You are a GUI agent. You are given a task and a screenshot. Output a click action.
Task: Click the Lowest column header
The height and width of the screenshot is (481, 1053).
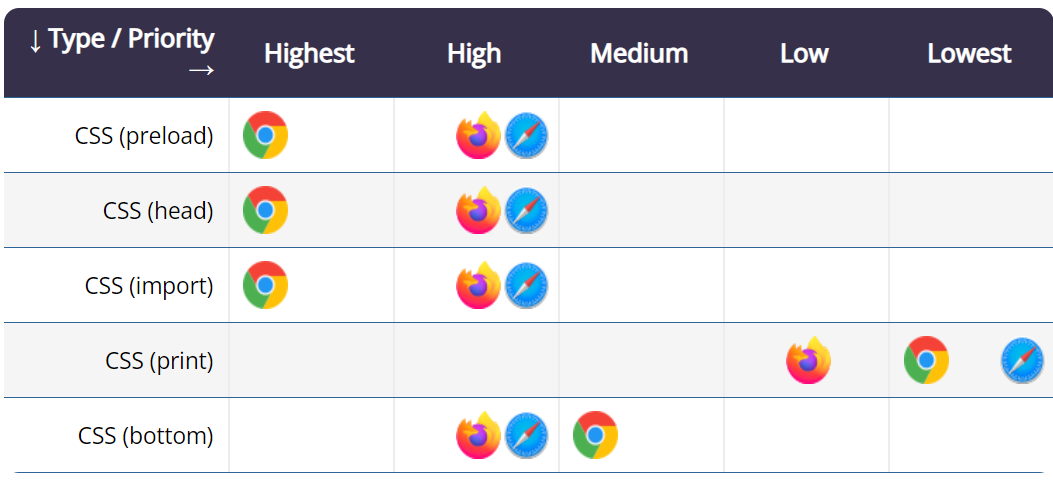pos(969,53)
